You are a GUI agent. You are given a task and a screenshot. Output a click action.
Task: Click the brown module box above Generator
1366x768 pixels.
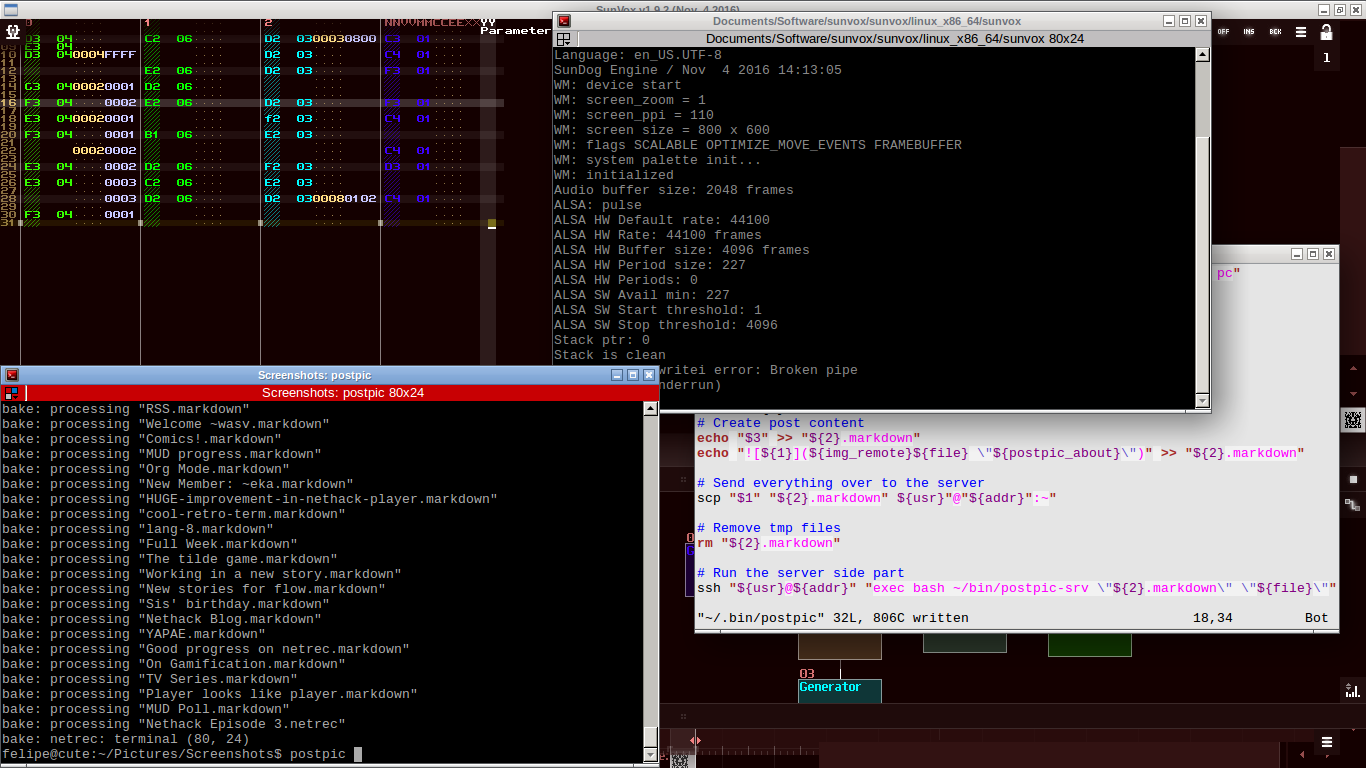pos(840,646)
